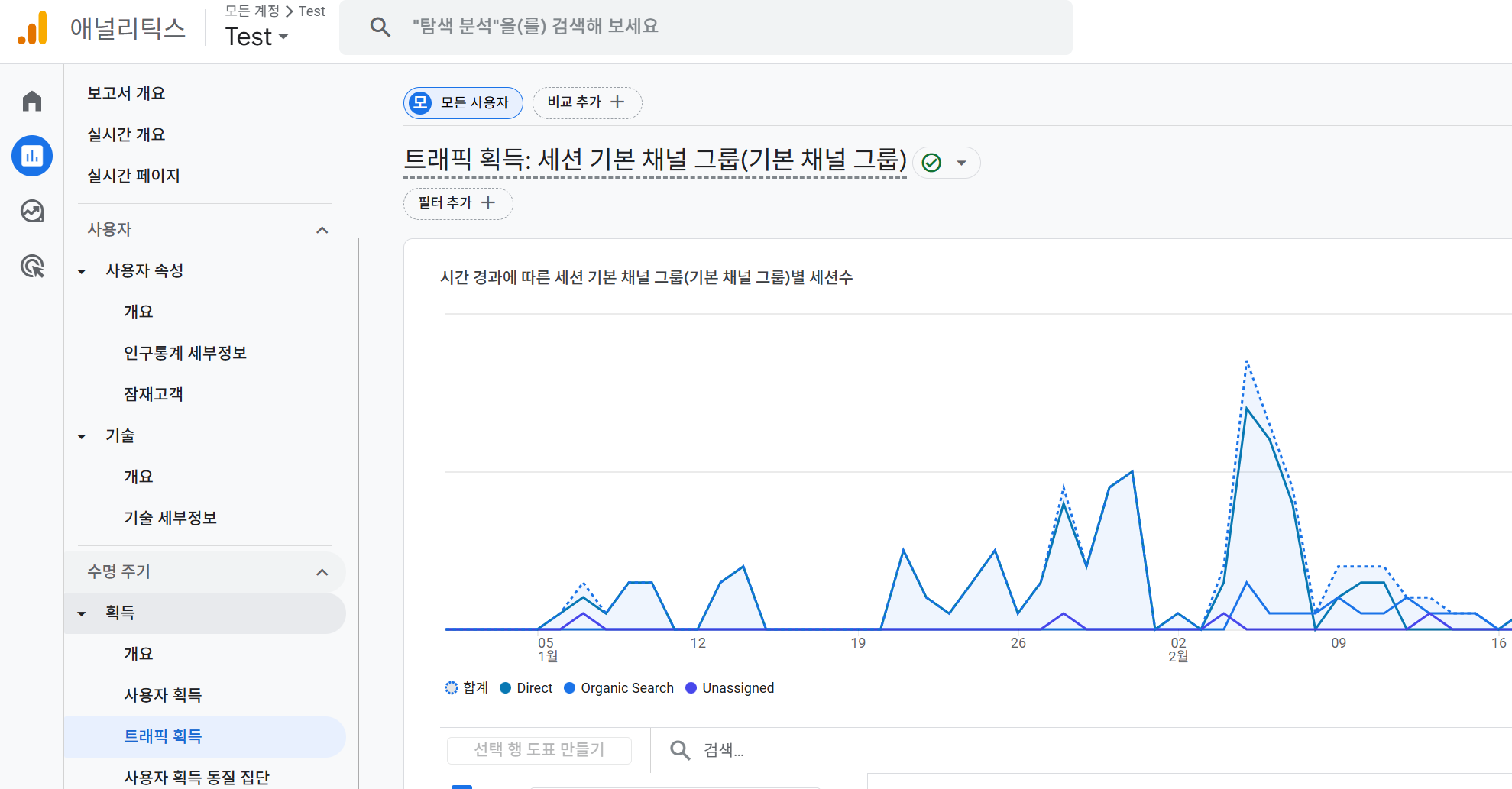Open 개요 under 기술
1512x789 pixels.
point(138,477)
